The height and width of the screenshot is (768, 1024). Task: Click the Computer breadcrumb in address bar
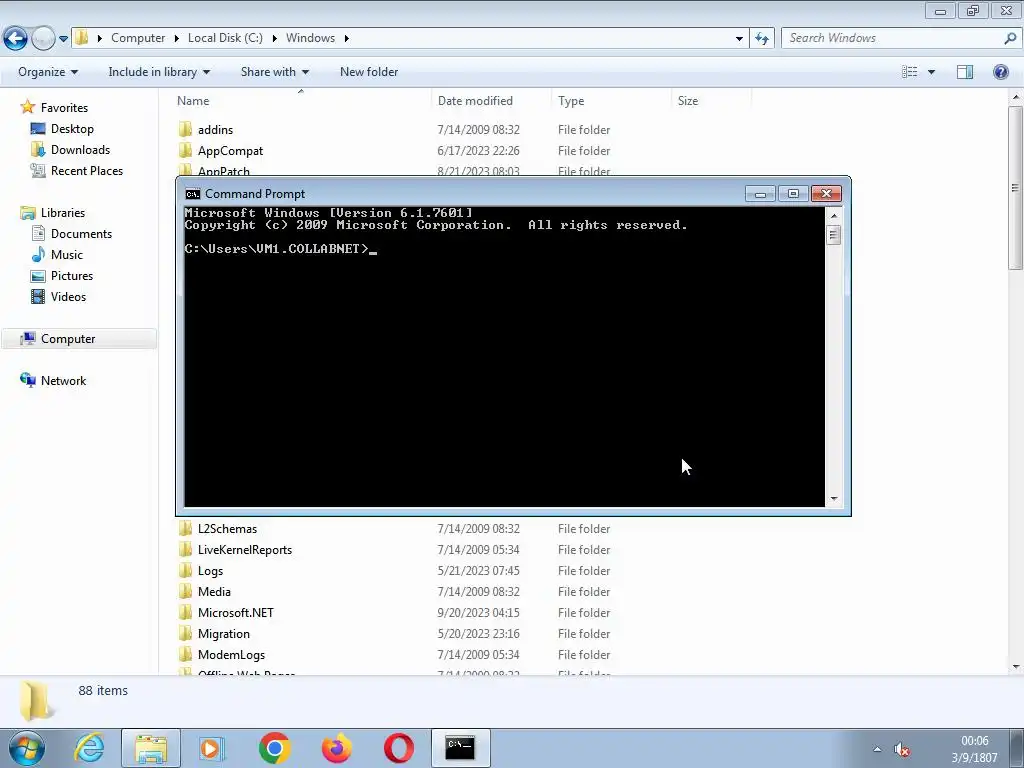tap(138, 38)
